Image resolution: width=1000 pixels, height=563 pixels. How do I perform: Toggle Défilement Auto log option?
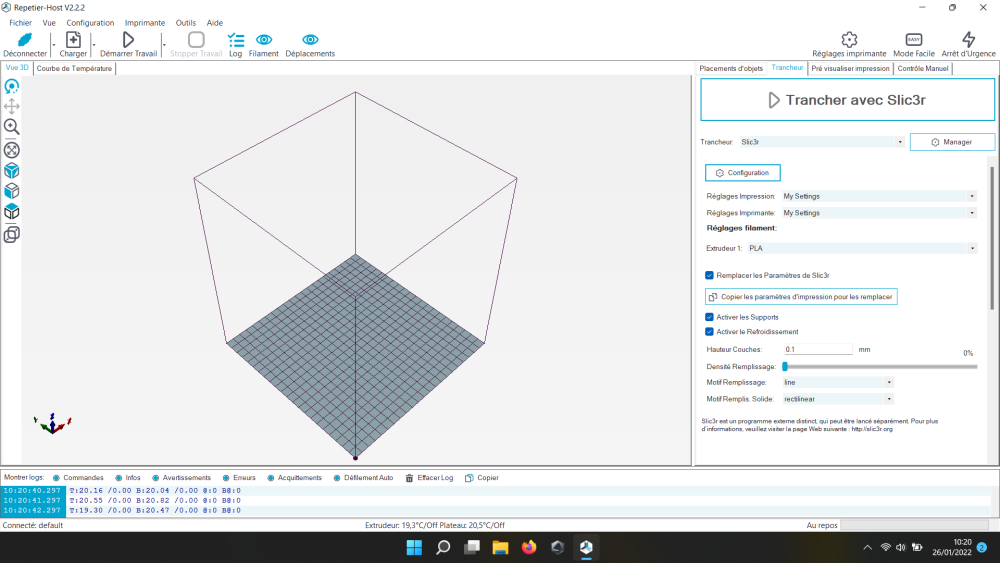363,478
